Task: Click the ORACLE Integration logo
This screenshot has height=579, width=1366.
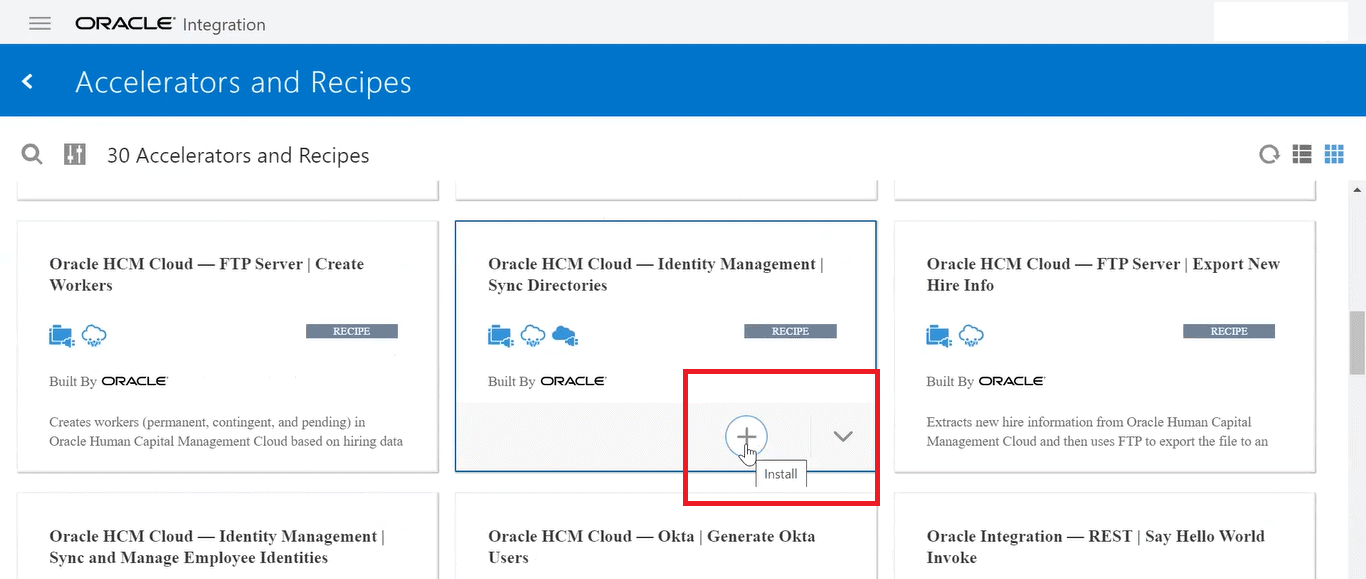Action: click(x=170, y=23)
